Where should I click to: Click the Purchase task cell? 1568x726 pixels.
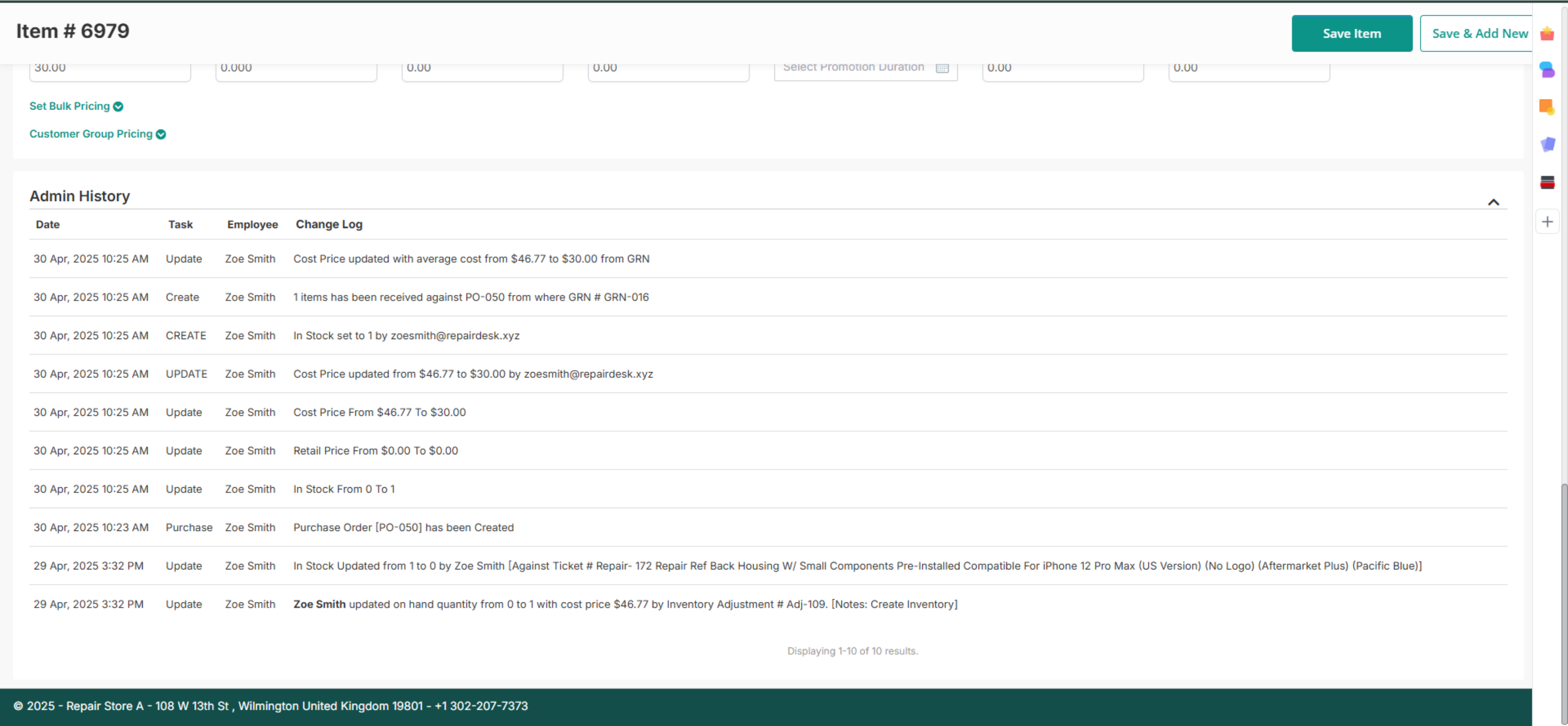point(189,527)
